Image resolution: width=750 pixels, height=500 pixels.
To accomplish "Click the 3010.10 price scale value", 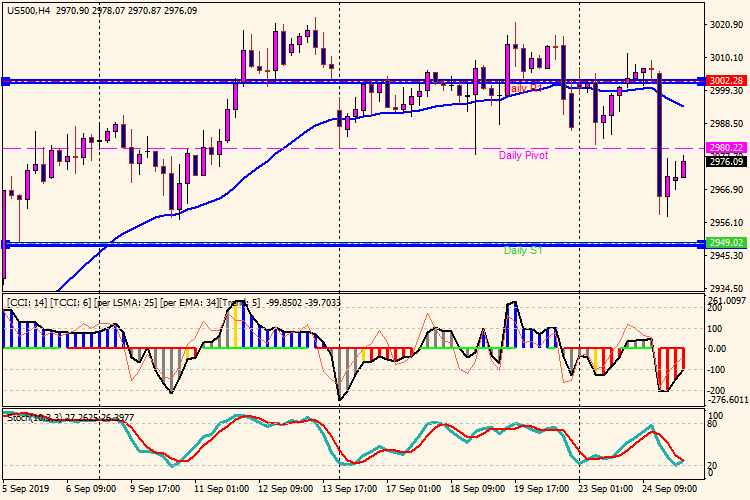I will [x=727, y=58].
